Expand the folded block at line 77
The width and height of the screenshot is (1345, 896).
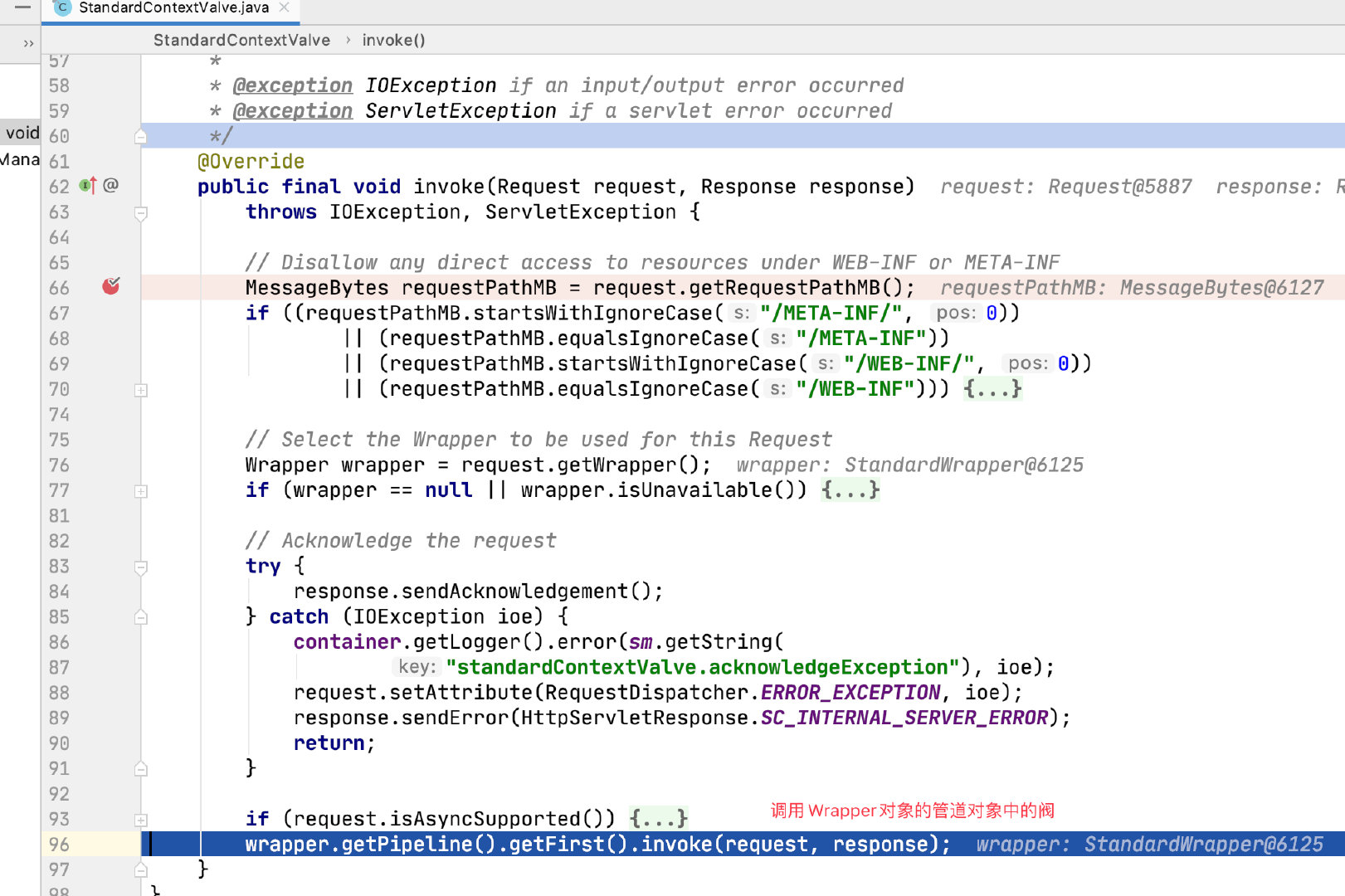141,491
